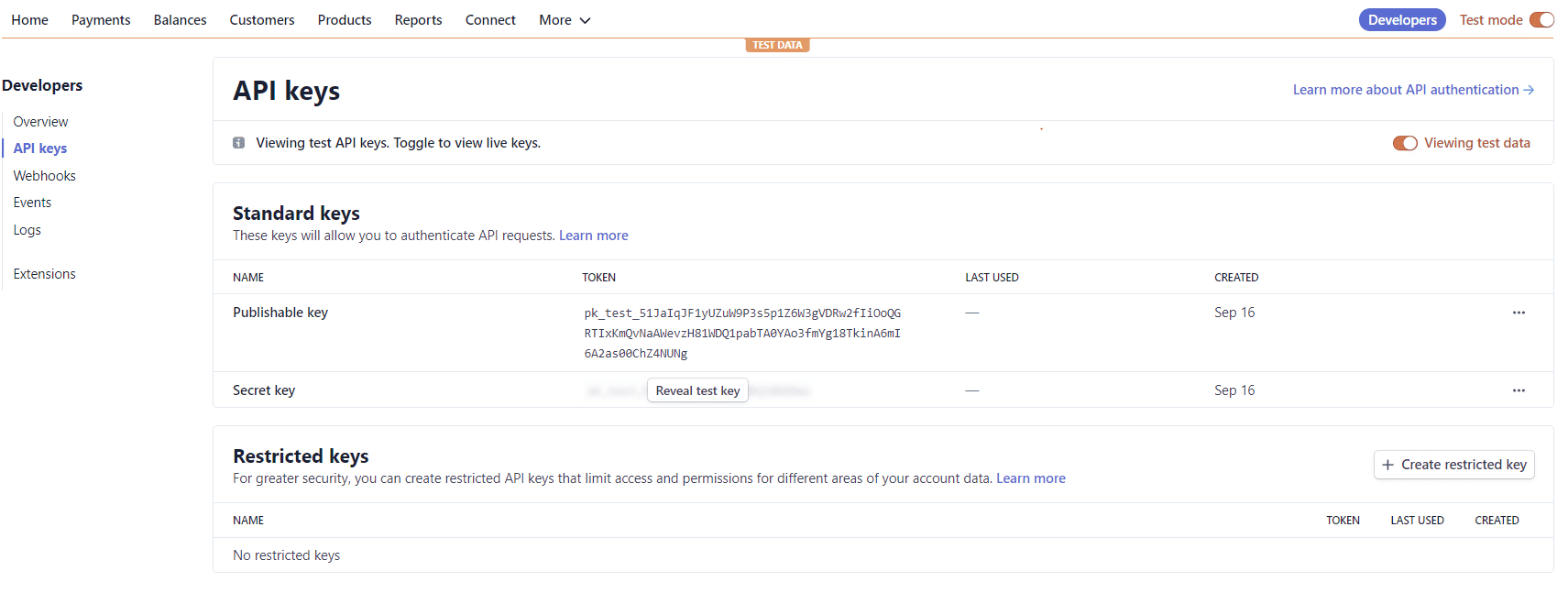The image size is (1568, 593).
Task: Click Sep 16 date in Publishable key row
Action: [x=1234, y=313]
